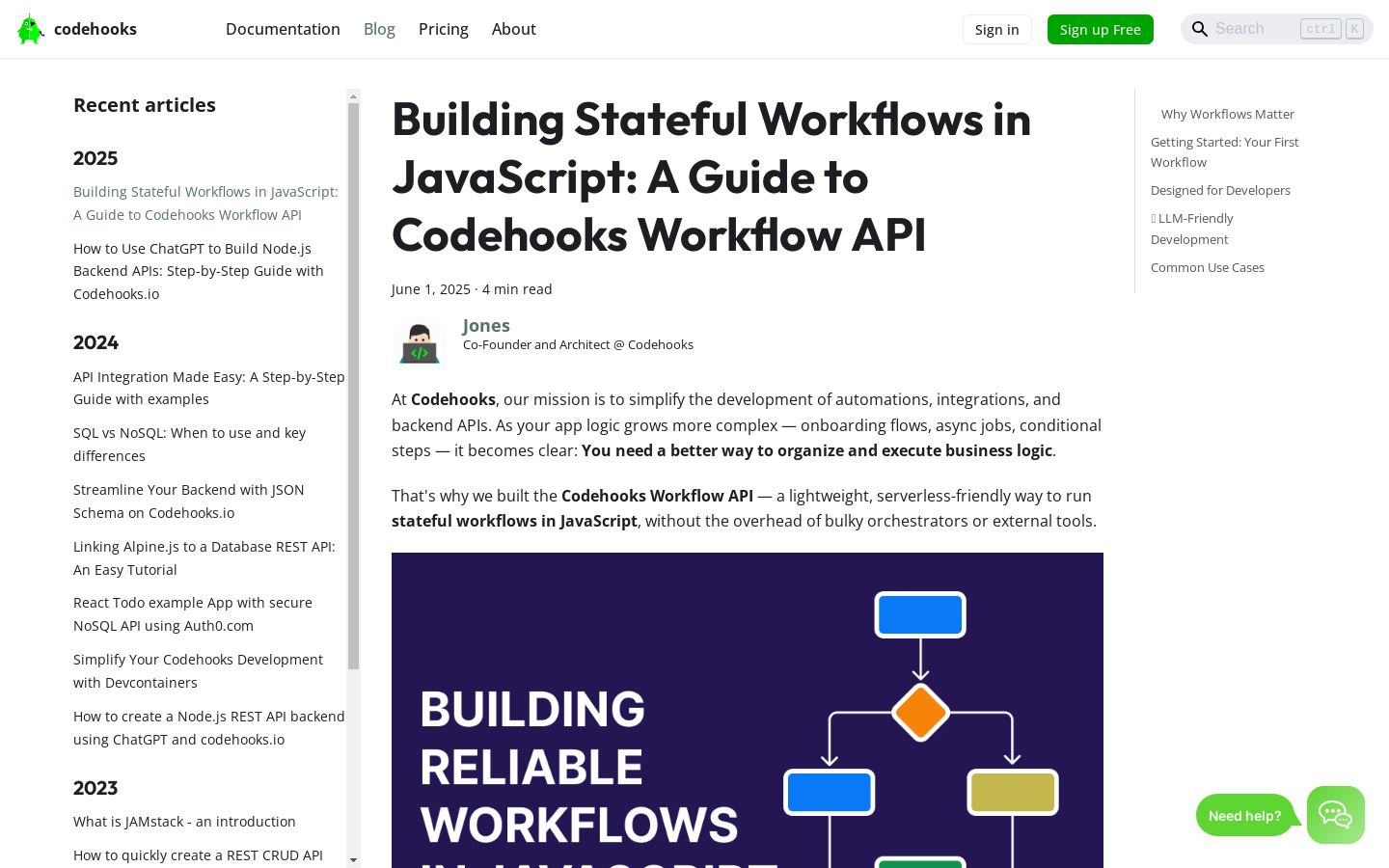Open the About page

[x=514, y=29]
